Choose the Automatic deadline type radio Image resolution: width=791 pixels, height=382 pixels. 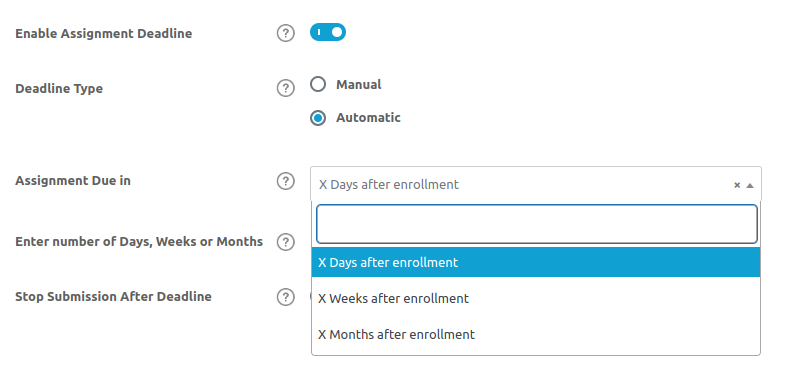[x=318, y=118]
